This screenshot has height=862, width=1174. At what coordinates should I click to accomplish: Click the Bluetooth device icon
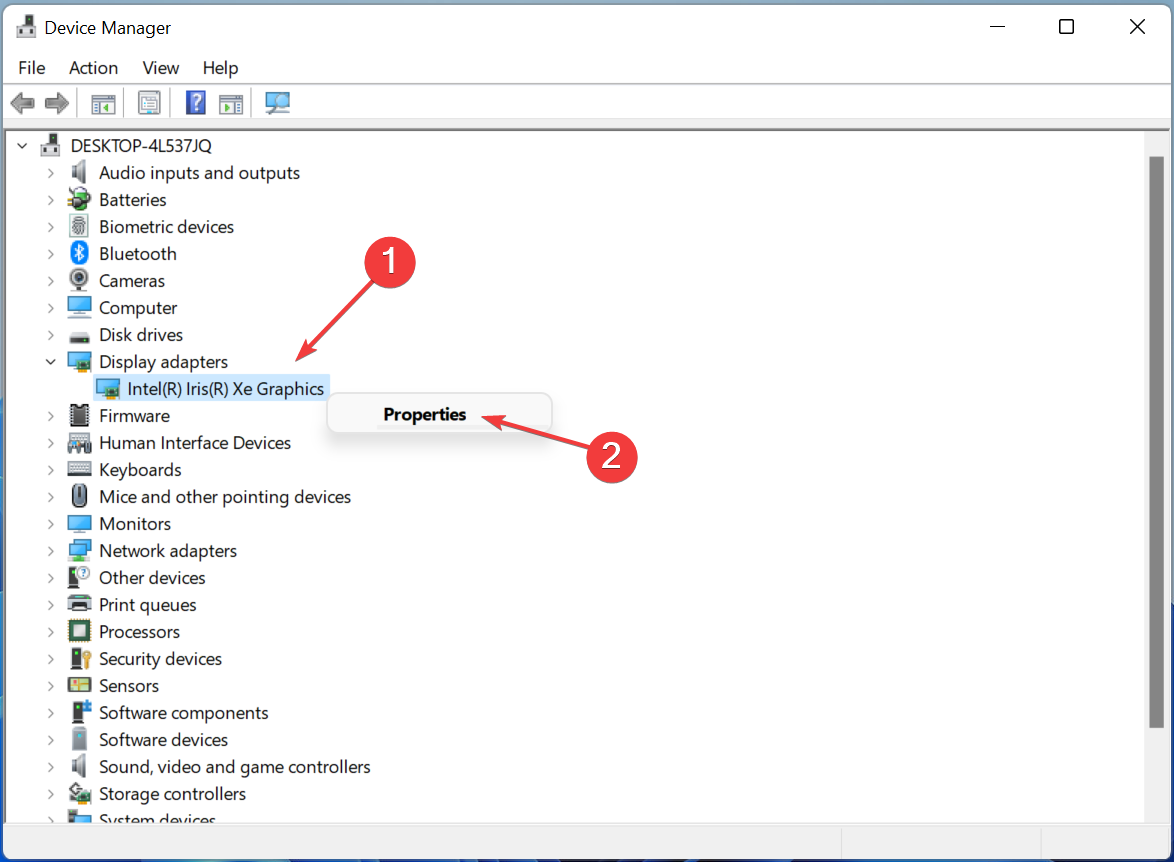coord(79,253)
